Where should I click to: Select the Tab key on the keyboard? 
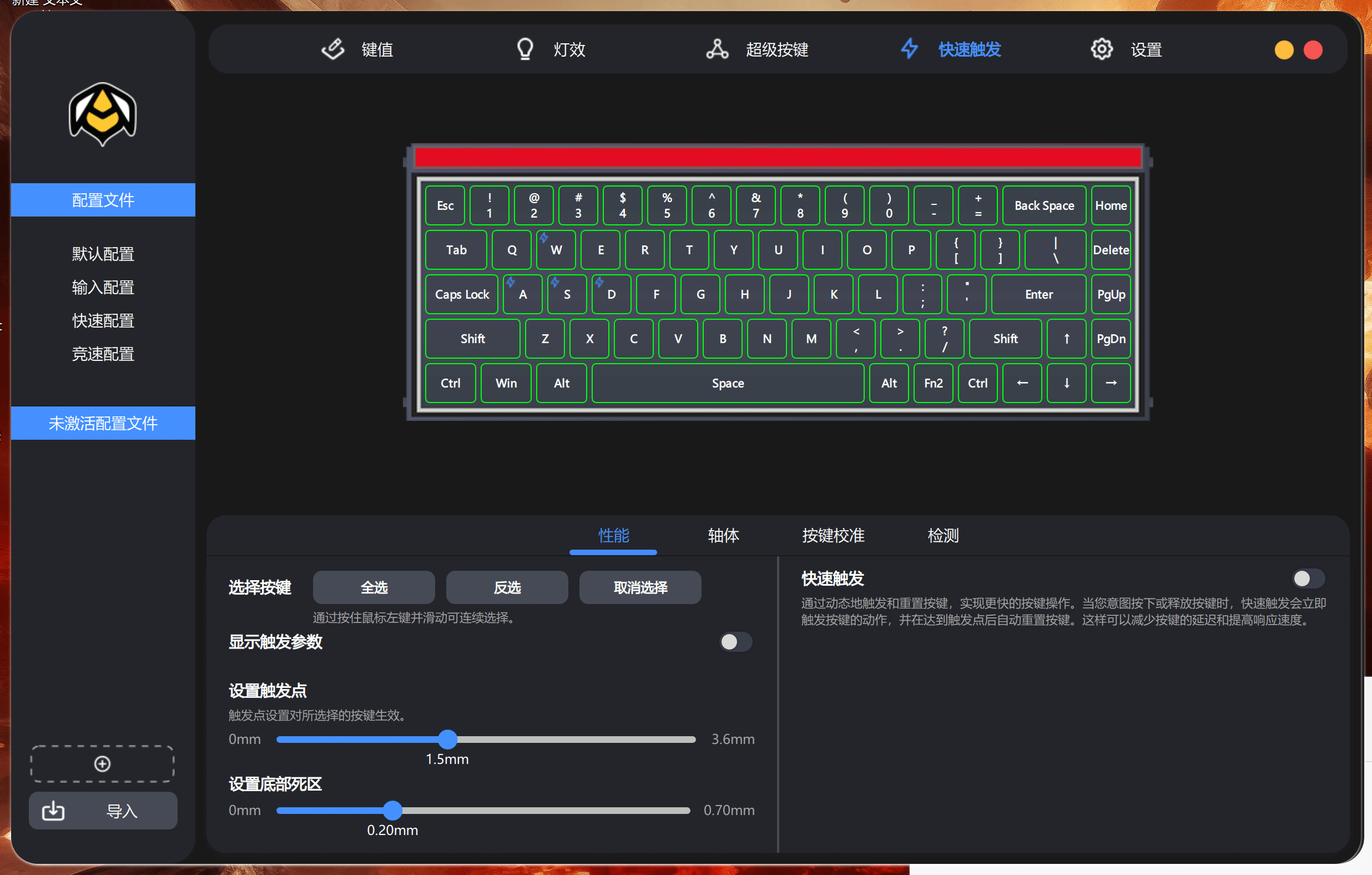(x=456, y=250)
